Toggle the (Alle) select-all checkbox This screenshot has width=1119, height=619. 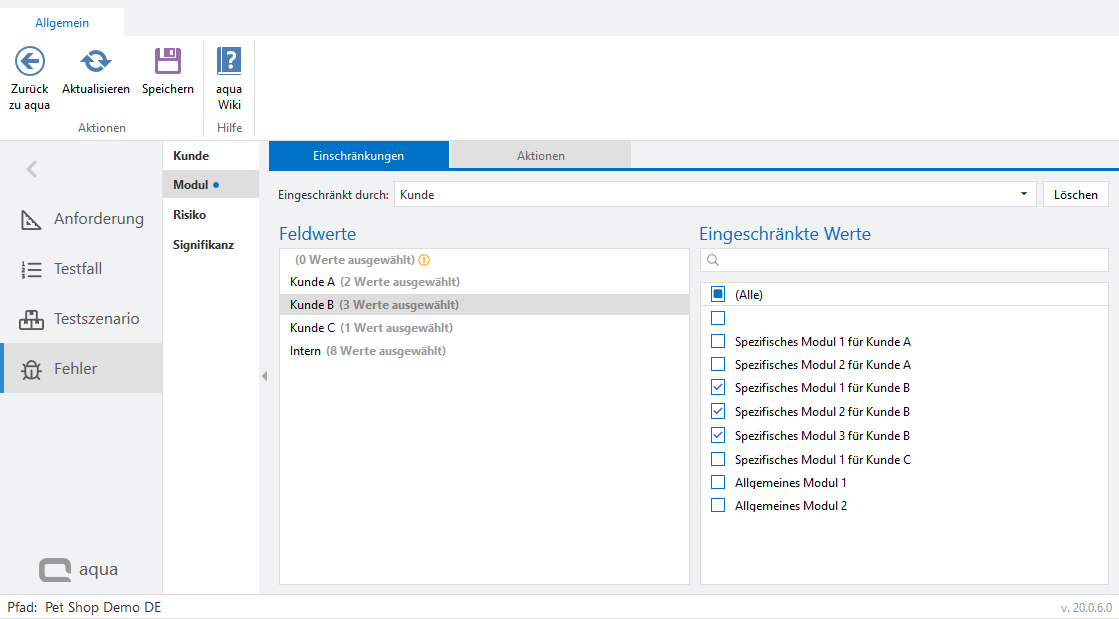(718, 294)
